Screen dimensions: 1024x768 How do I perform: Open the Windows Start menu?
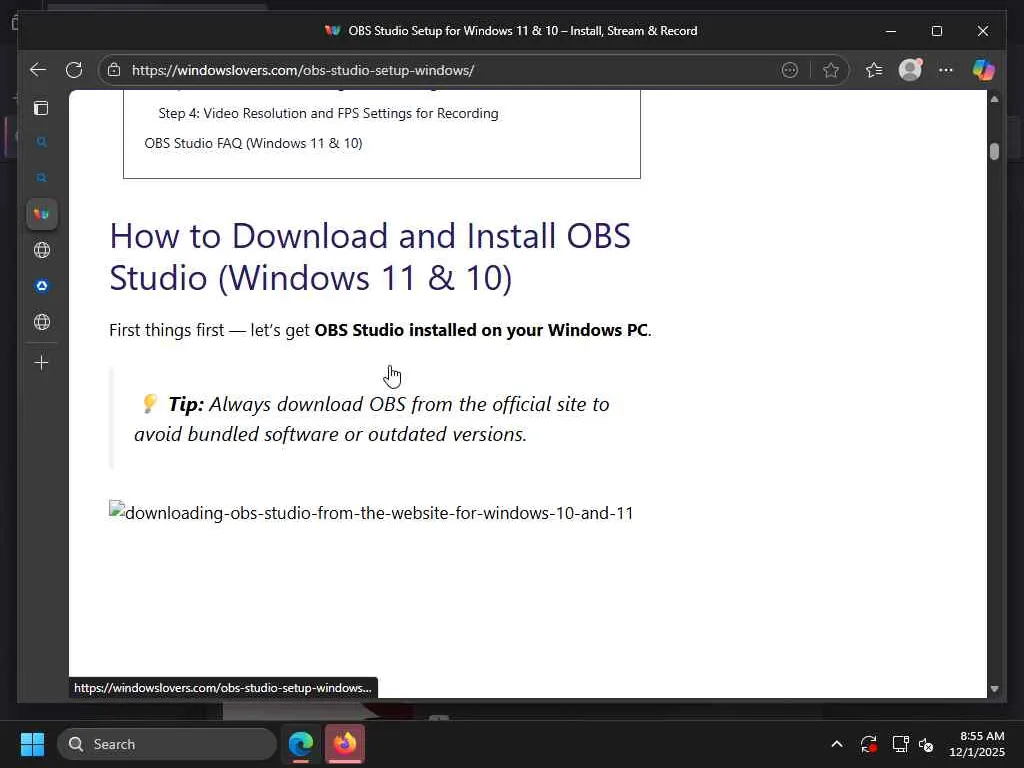tap(32, 744)
